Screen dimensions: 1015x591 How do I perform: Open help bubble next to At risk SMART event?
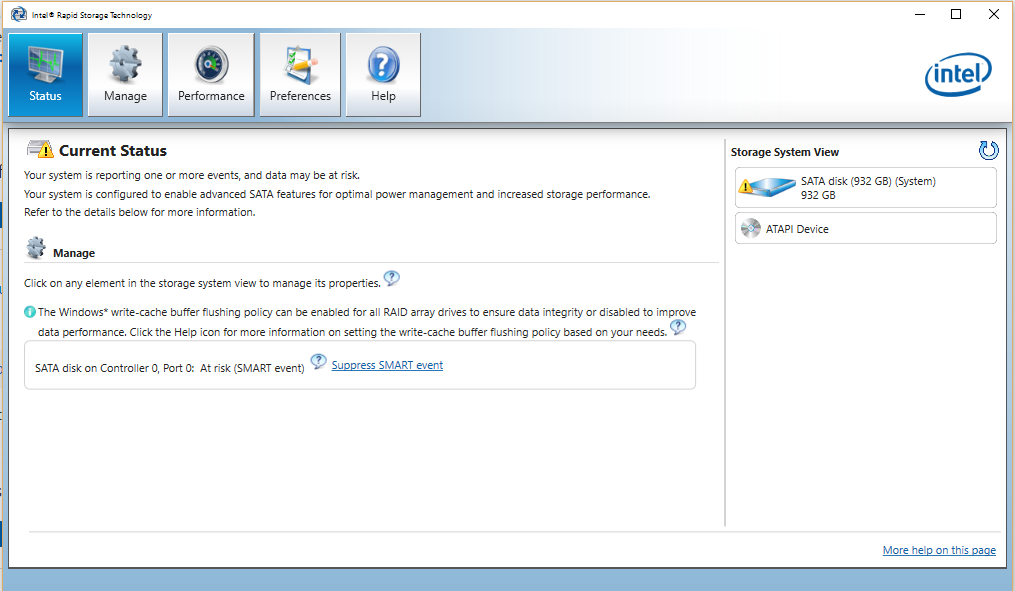point(318,361)
